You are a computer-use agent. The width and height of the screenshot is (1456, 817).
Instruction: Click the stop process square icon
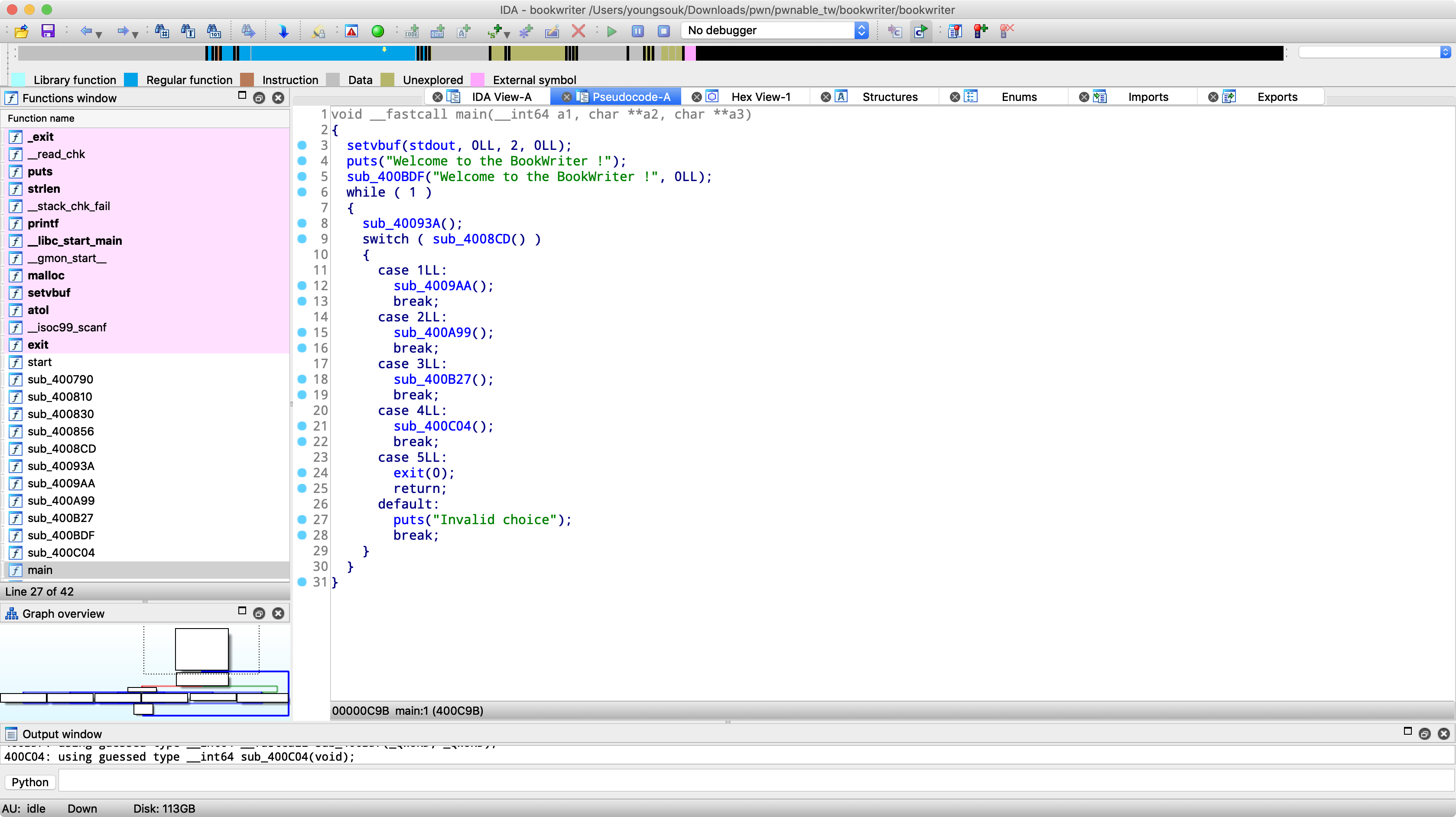click(663, 31)
